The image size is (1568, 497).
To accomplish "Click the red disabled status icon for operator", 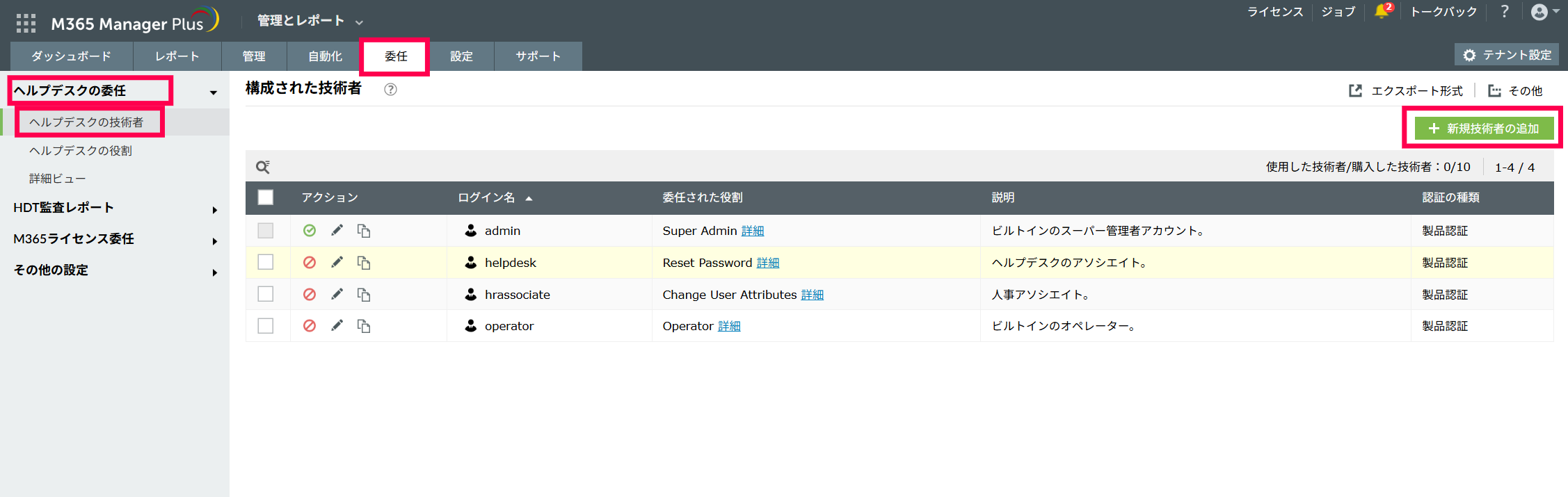I will [310, 326].
